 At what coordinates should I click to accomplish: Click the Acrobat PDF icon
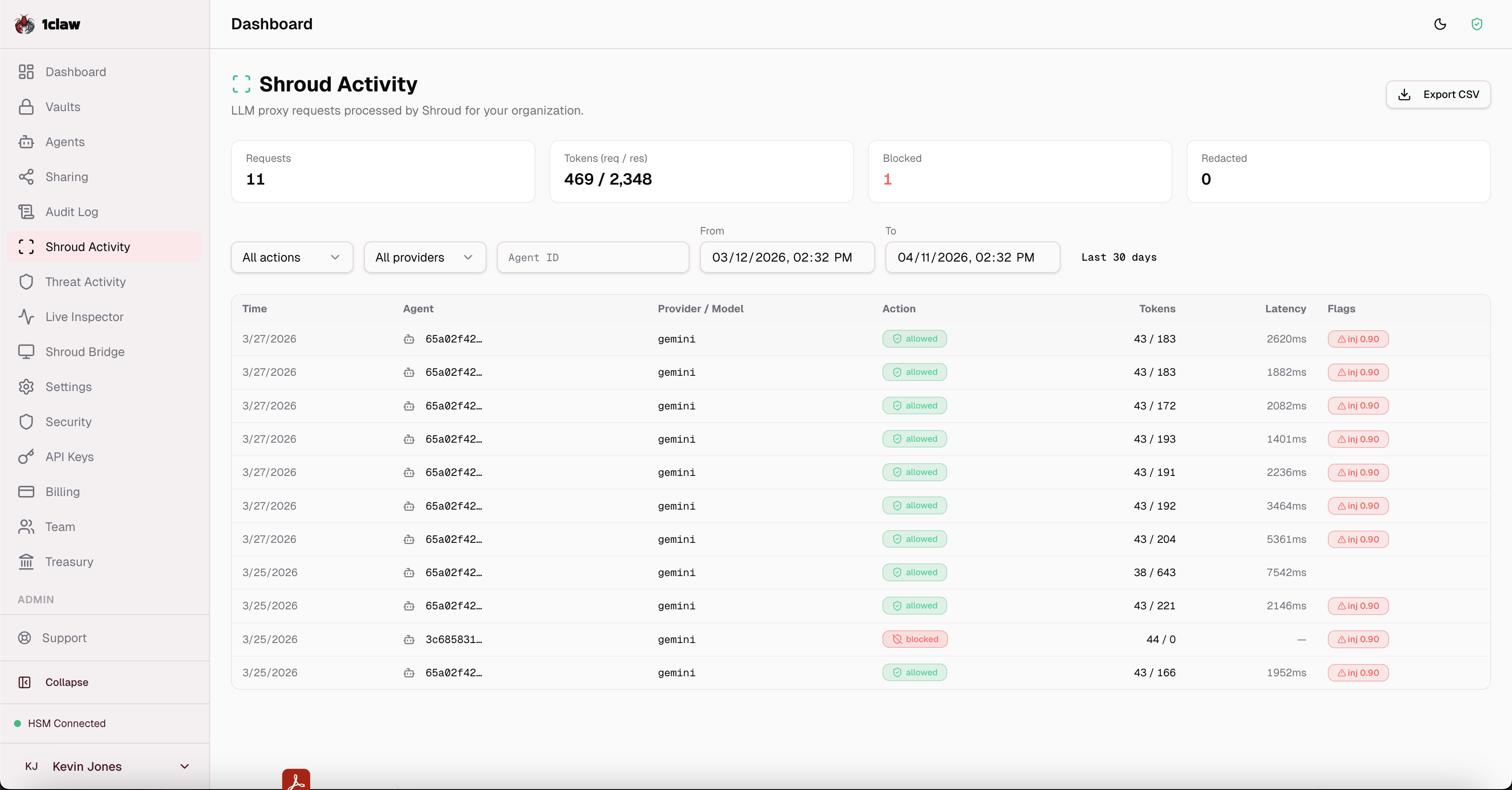296,780
